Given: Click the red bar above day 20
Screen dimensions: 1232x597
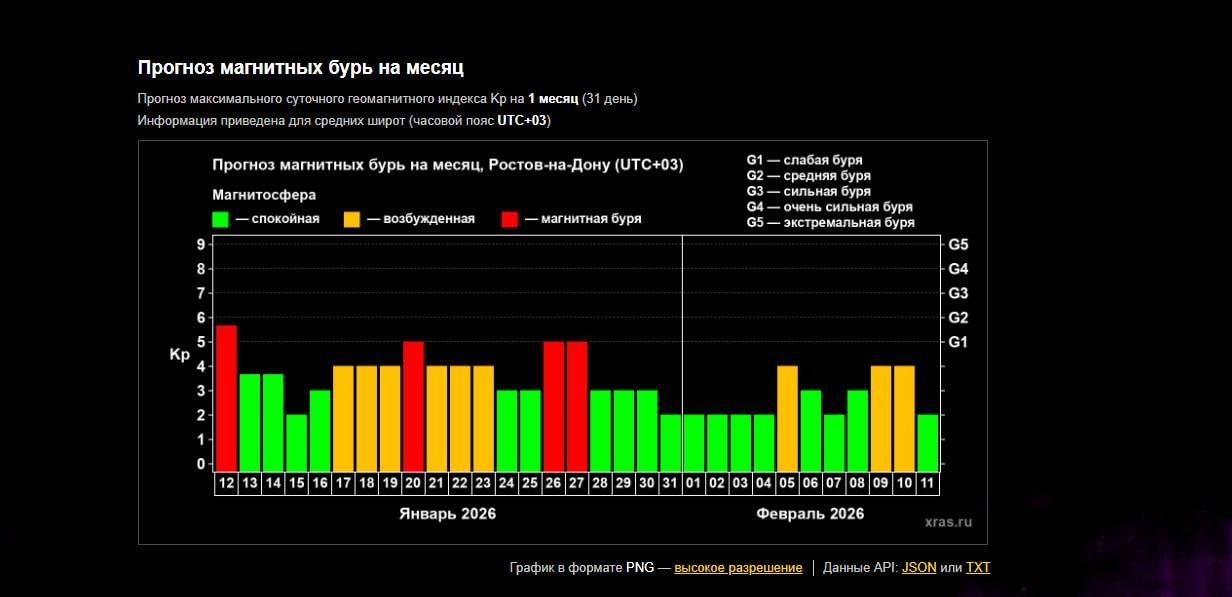Looking at the screenshot, I should [x=413, y=405].
